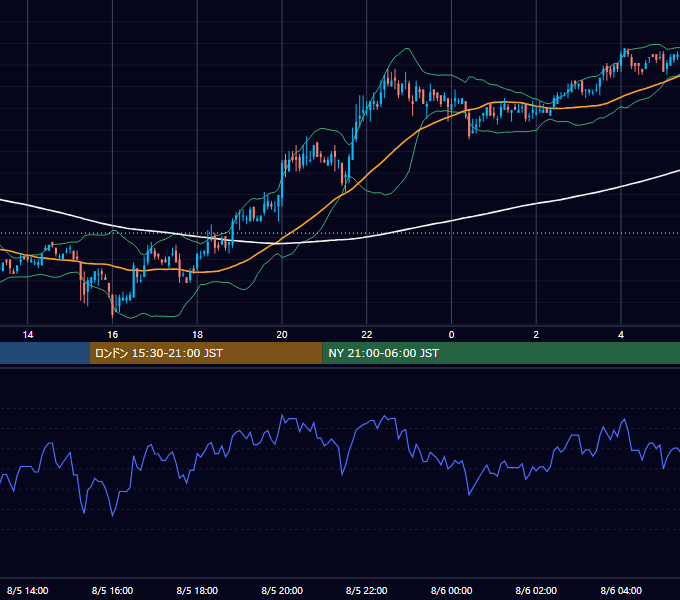This screenshot has height=600, width=680.
Task: Click the 16 hour axis label
Action: click(x=112, y=335)
